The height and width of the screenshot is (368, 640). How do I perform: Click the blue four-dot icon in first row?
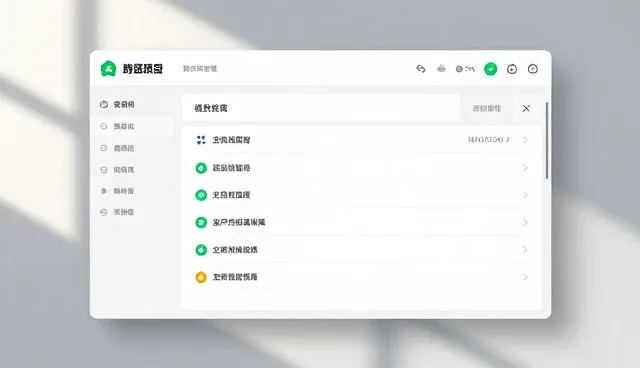tap(201, 140)
